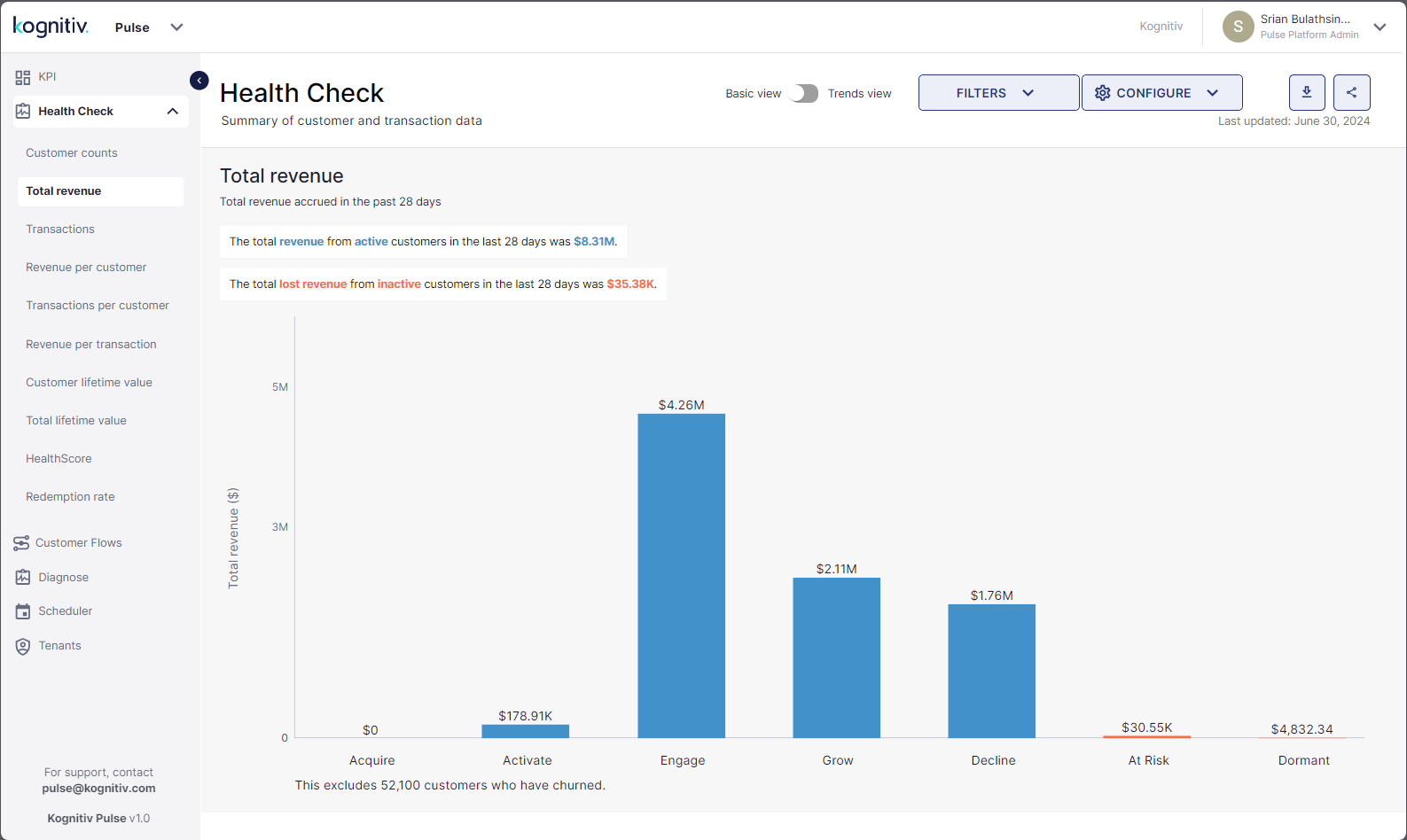Open the Redemption rate page
The image size is (1407, 840).
click(x=70, y=497)
